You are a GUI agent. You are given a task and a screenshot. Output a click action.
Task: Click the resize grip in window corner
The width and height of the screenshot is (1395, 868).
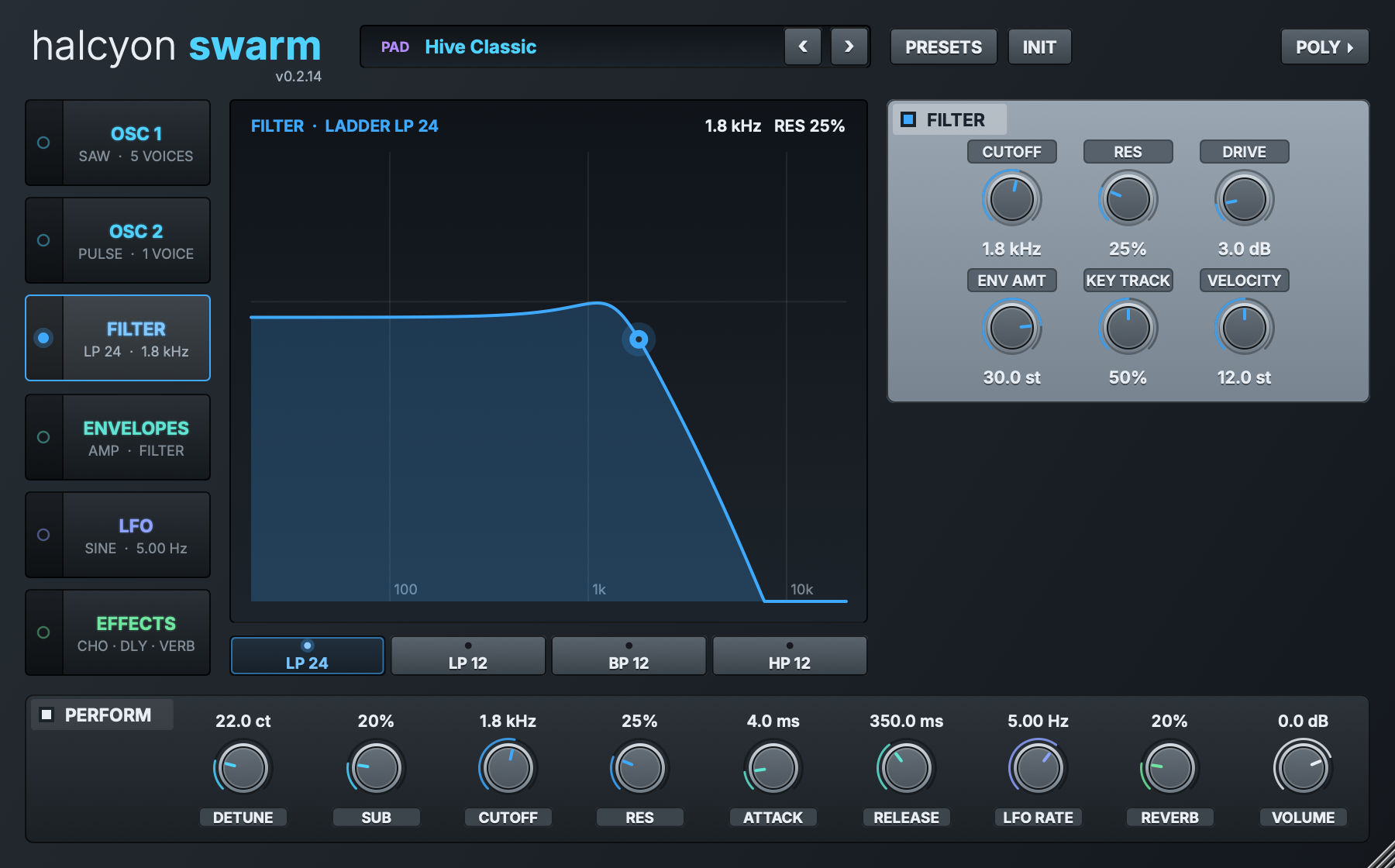[x=1383, y=856]
